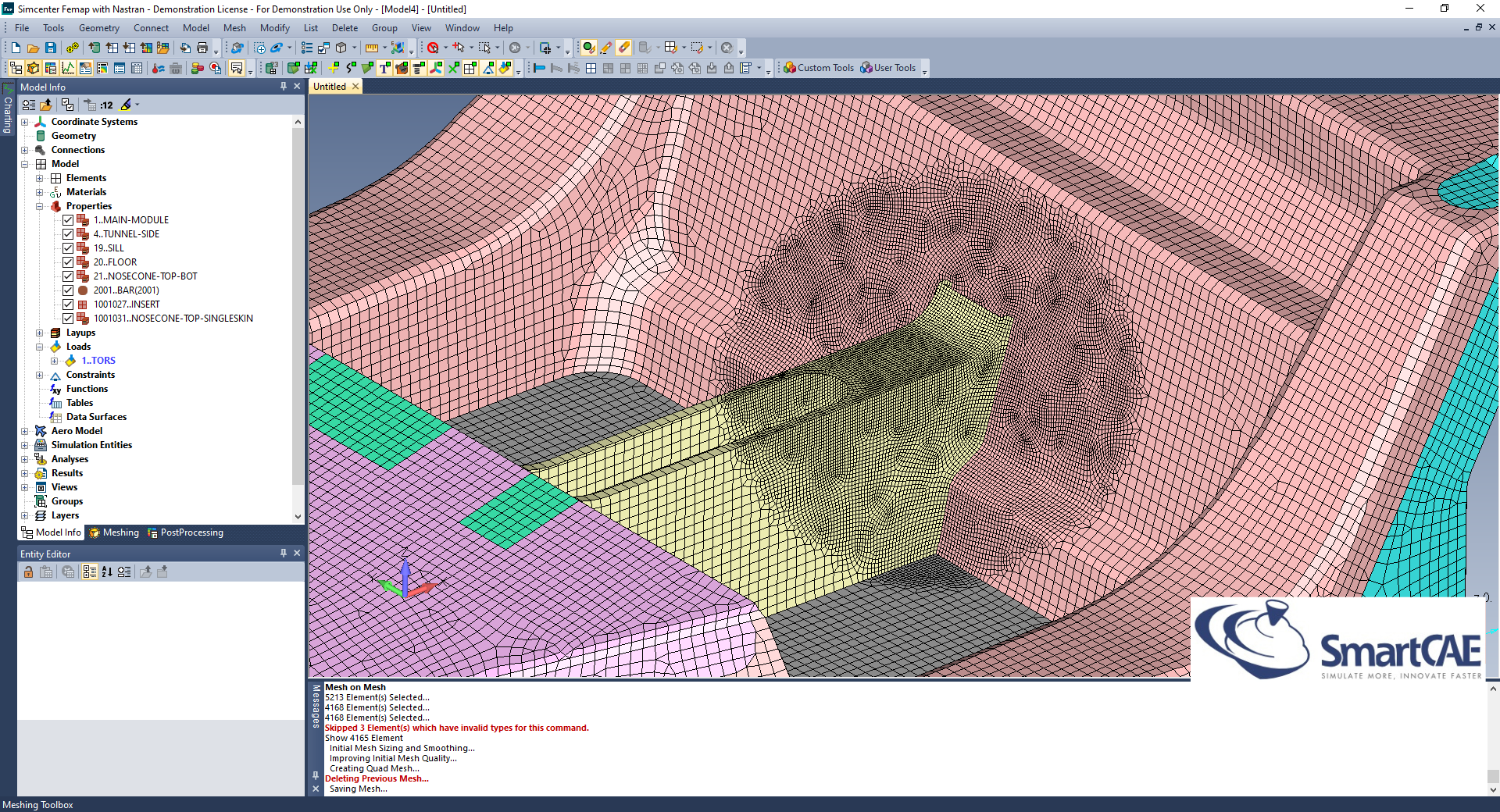Click the User Tools button
This screenshot has height=812, width=1500.
point(888,68)
